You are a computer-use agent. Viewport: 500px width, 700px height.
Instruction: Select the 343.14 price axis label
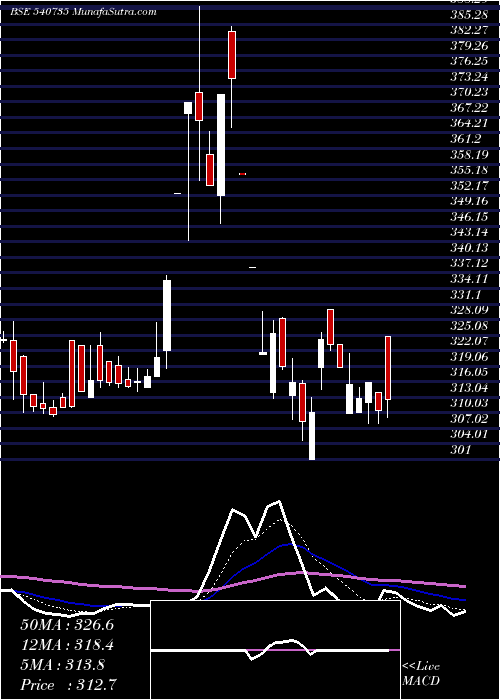[469, 232]
